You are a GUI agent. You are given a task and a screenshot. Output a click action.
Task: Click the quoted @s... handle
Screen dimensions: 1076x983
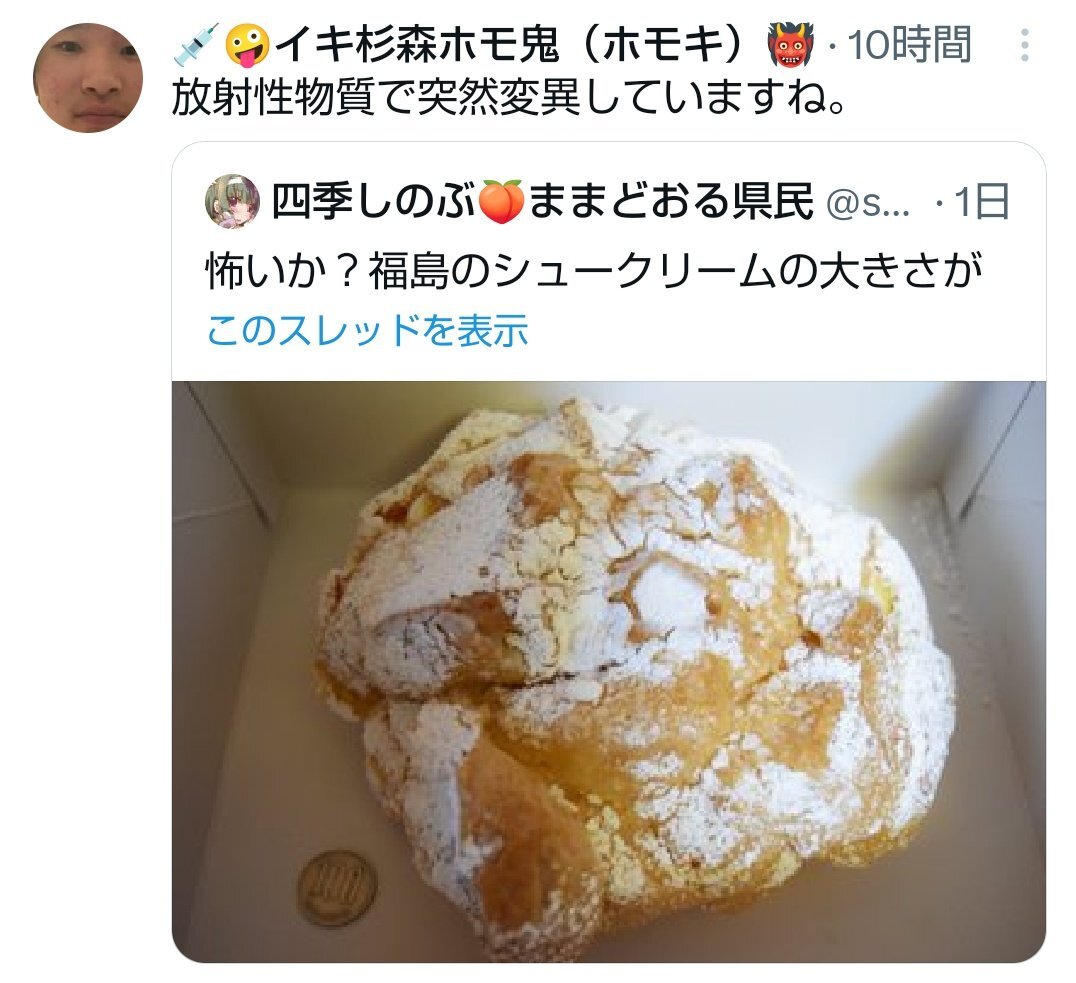click(x=868, y=203)
